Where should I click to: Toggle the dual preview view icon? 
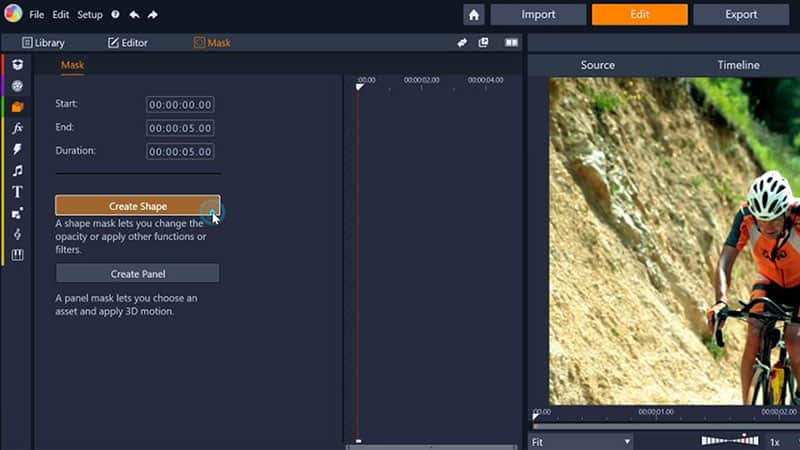[512, 43]
